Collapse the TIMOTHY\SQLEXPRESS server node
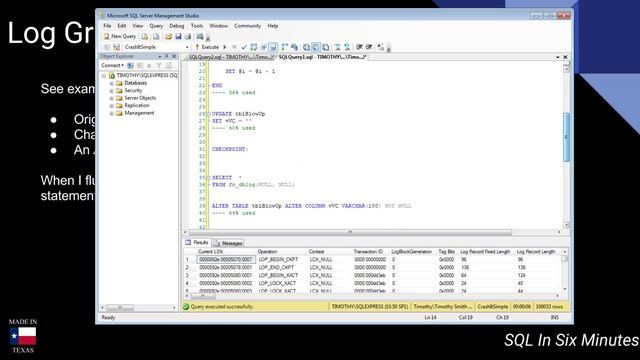Screen dimensions: 640x360 point(104,76)
